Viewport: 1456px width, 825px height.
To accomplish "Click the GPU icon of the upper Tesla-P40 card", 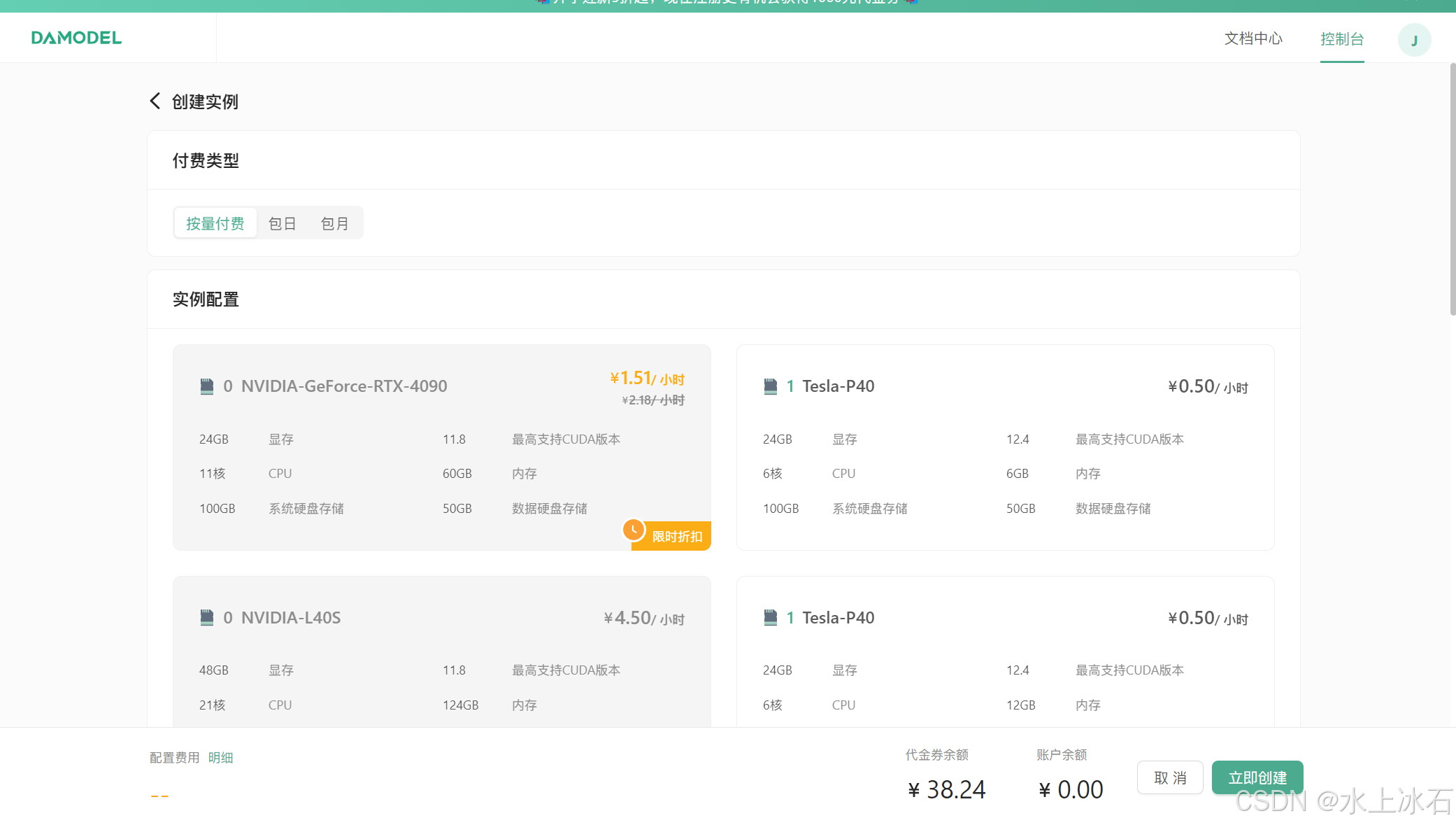I will click(770, 386).
